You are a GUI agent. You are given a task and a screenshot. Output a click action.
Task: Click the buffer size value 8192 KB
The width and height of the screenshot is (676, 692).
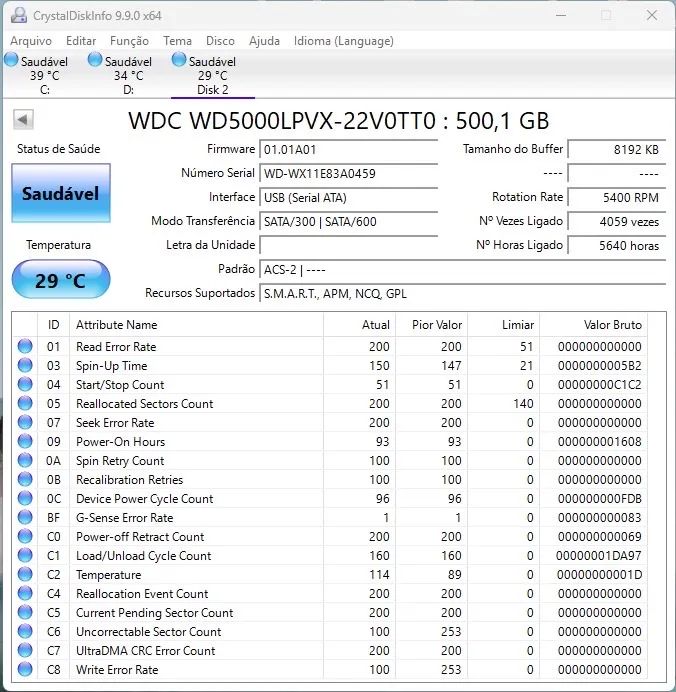coord(616,150)
